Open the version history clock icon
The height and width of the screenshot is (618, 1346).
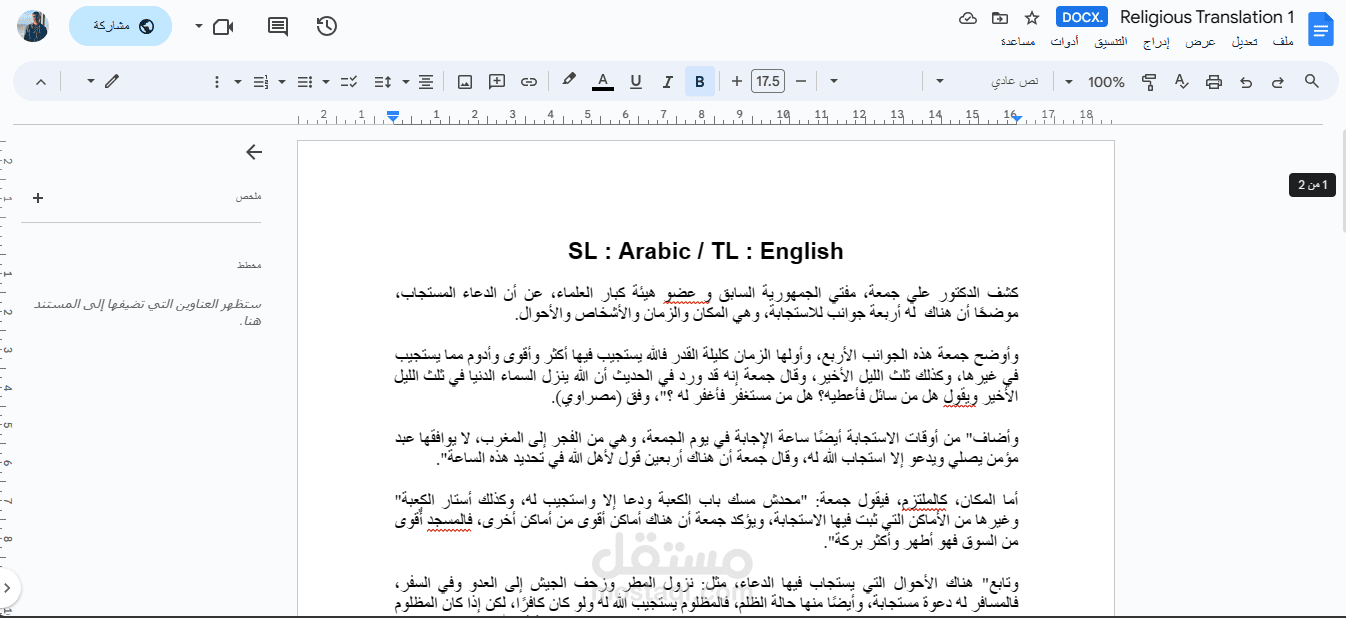pos(326,26)
